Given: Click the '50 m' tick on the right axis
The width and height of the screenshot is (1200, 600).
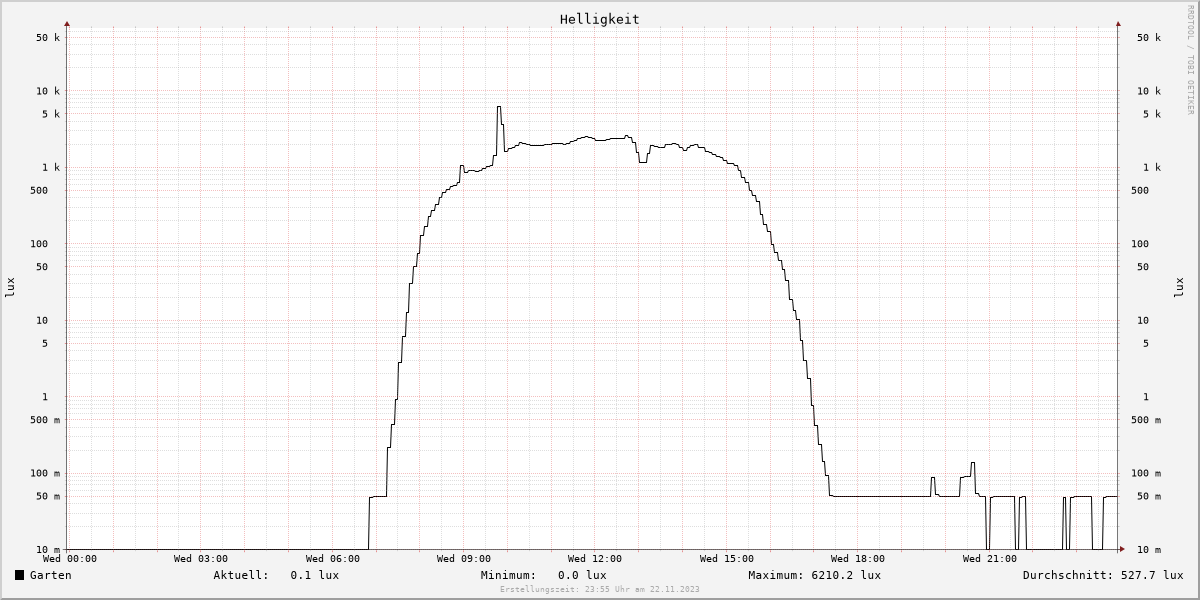Looking at the screenshot, I should click(x=1149, y=497).
